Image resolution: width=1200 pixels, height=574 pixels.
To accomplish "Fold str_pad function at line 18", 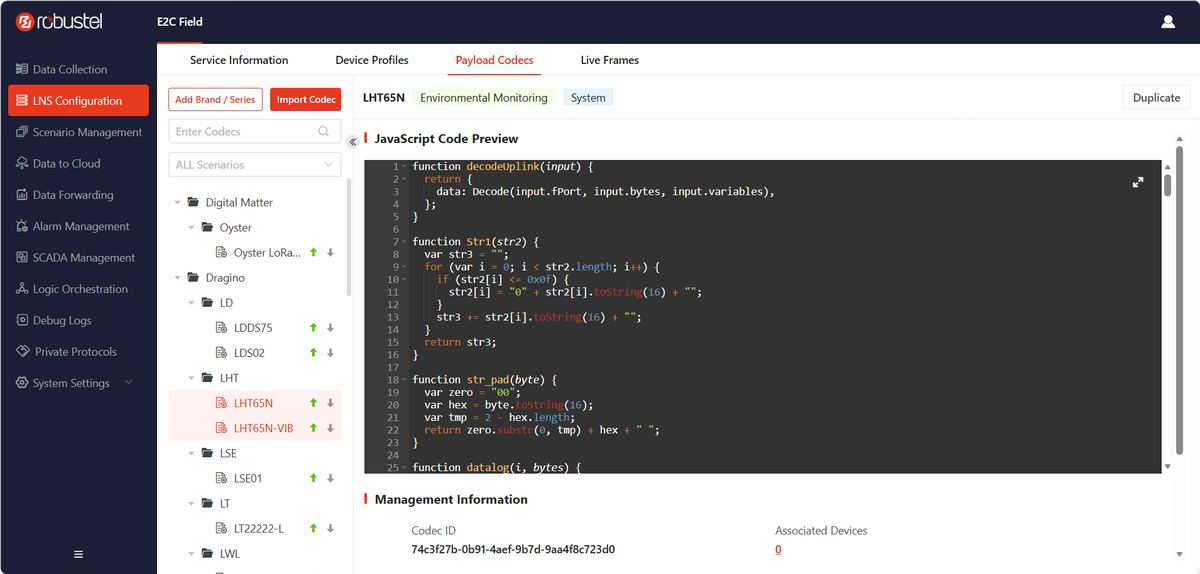I will coord(404,380).
